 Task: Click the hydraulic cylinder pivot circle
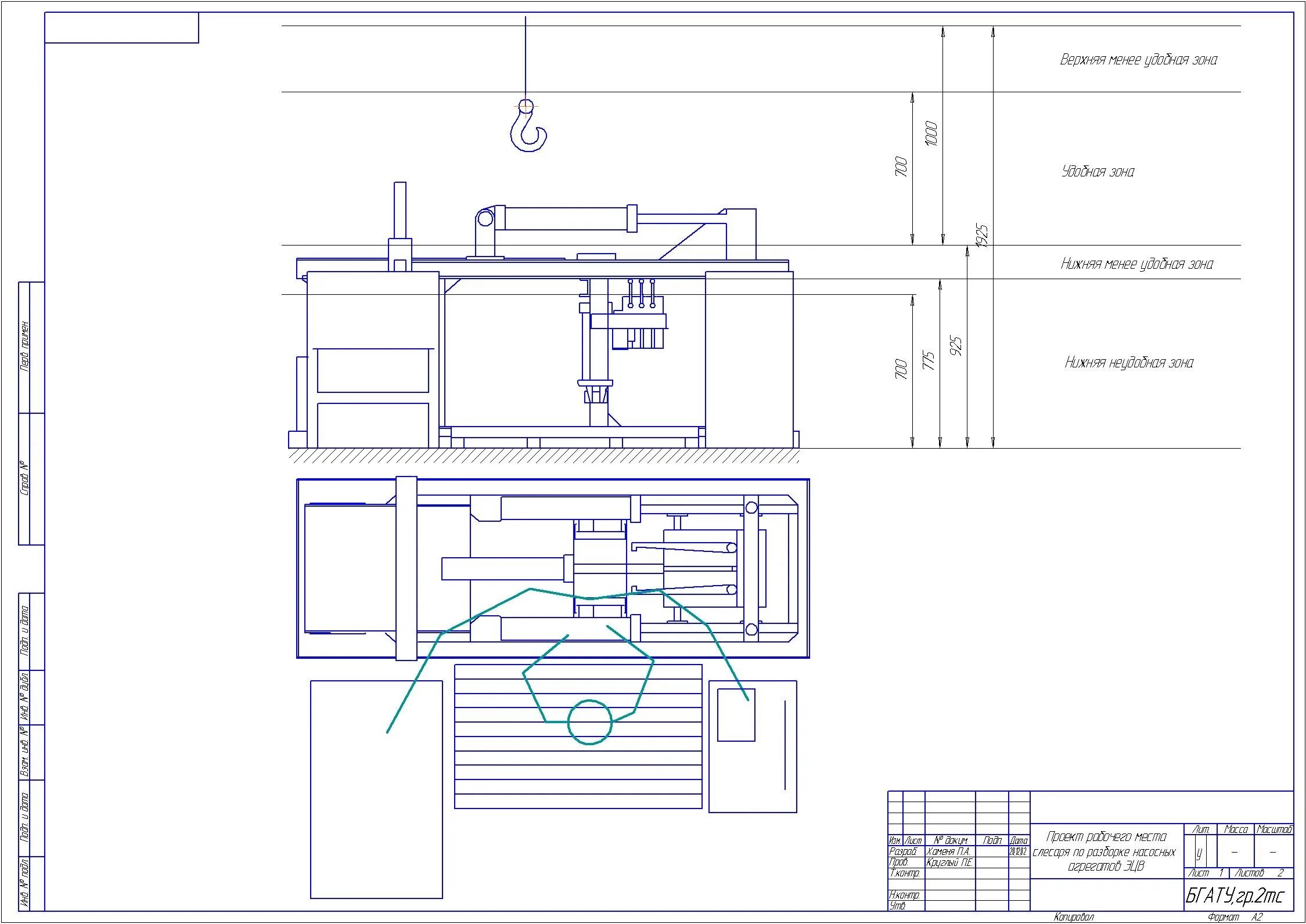tap(484, 219)
